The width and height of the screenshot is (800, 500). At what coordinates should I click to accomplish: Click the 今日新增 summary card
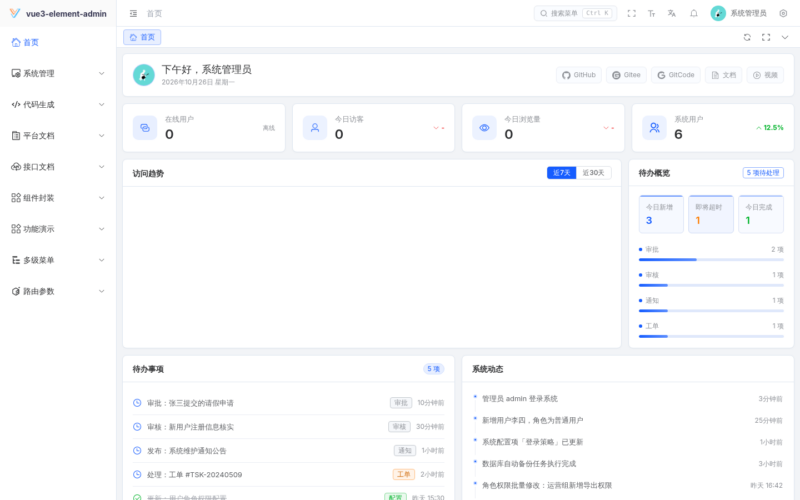tap(661, 214)
